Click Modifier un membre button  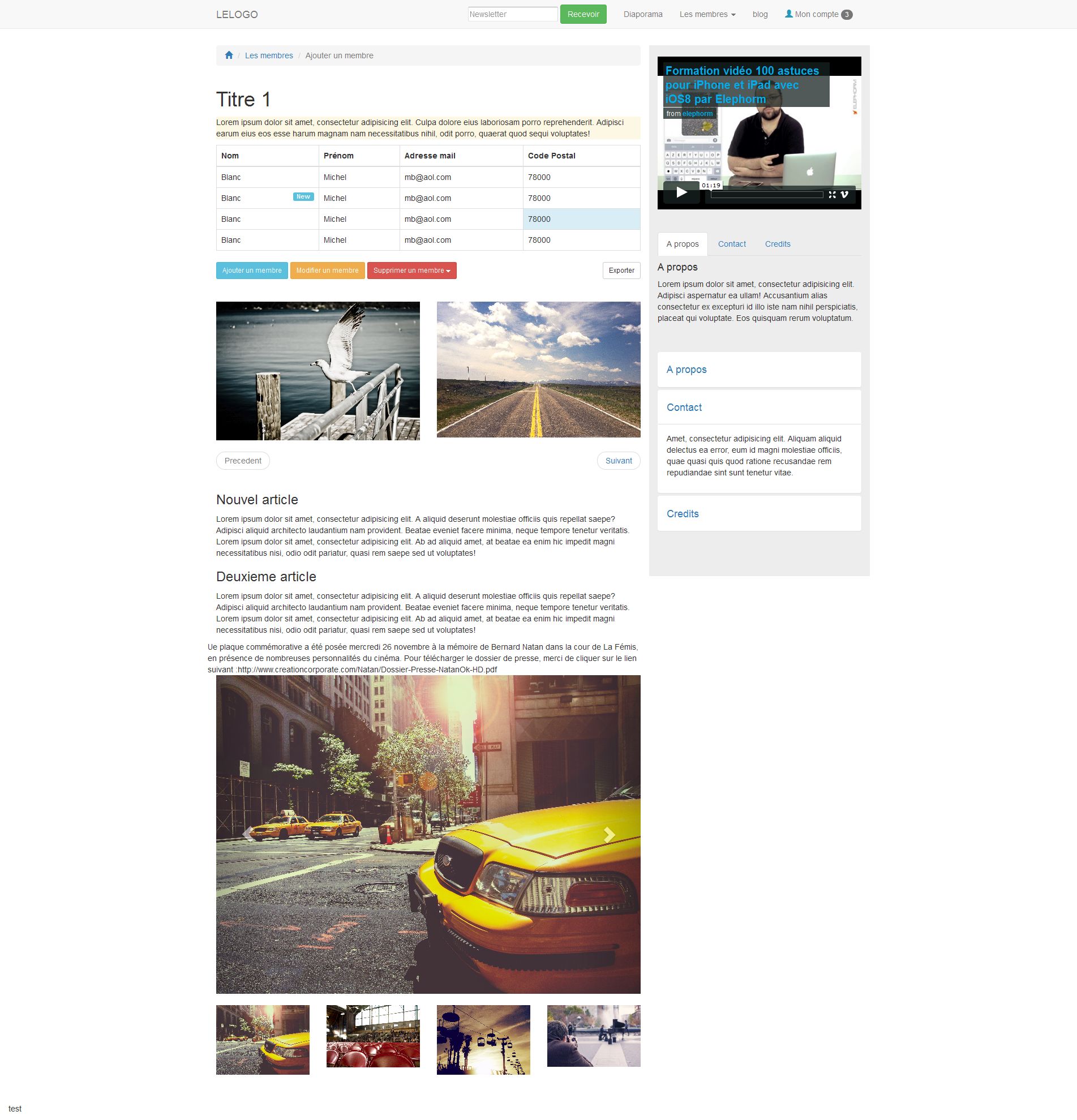coord(327,271)
